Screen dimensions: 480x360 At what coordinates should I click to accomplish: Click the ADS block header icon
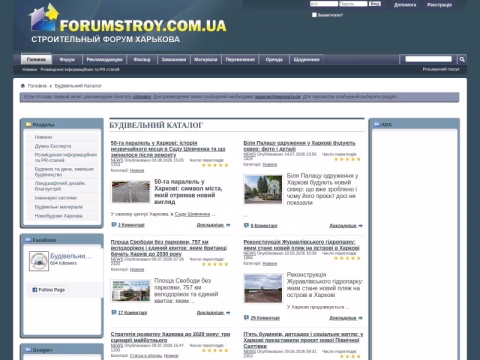point(377,124)
